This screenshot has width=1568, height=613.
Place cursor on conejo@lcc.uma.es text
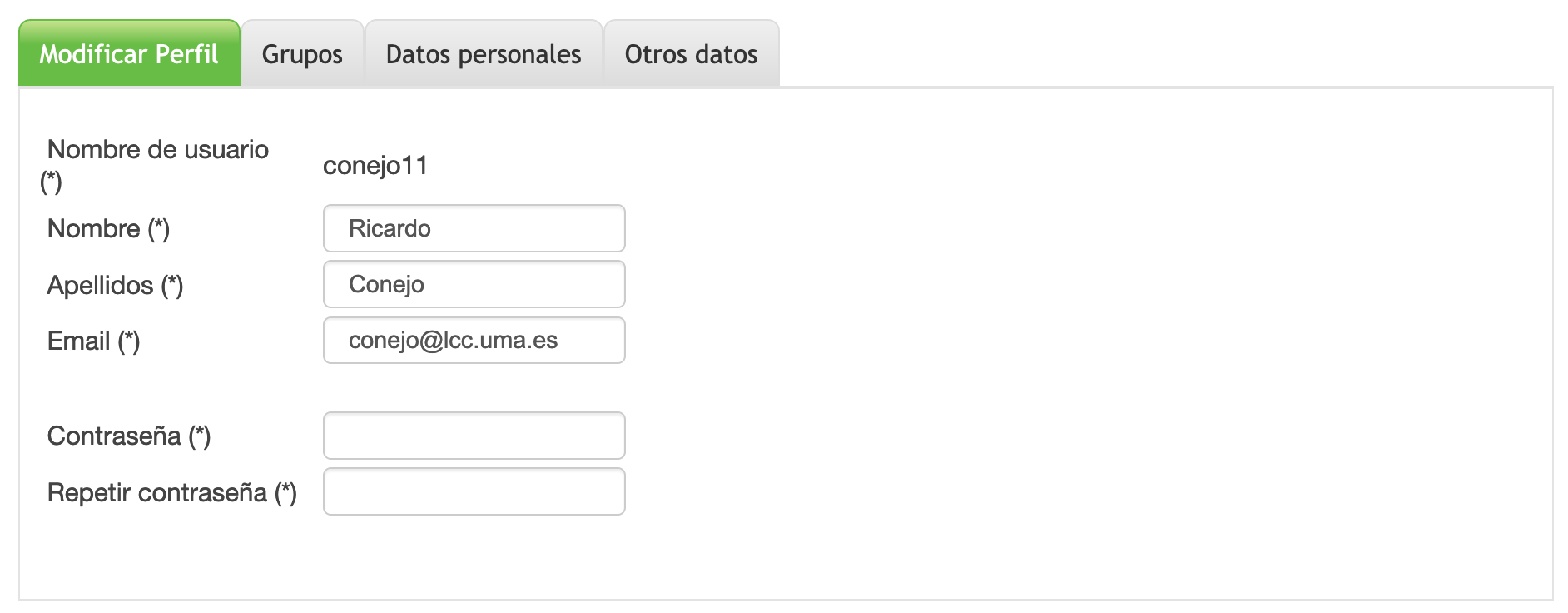[x=453, y=340]
